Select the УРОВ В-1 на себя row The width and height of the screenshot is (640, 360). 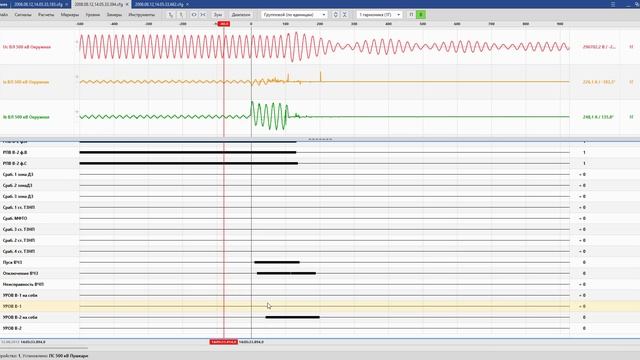[x=320, y=296]
